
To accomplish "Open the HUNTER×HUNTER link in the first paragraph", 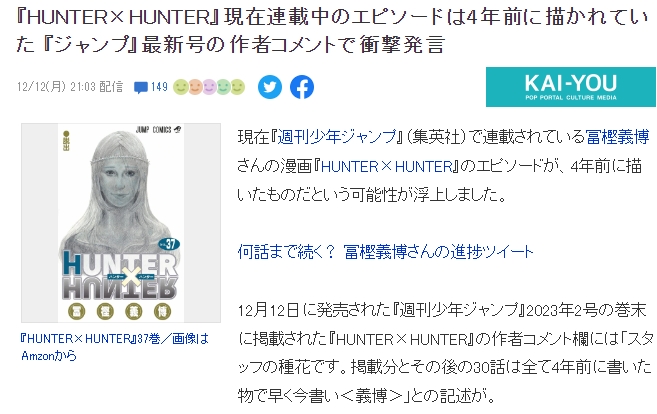I will click(x=387, y=166).
